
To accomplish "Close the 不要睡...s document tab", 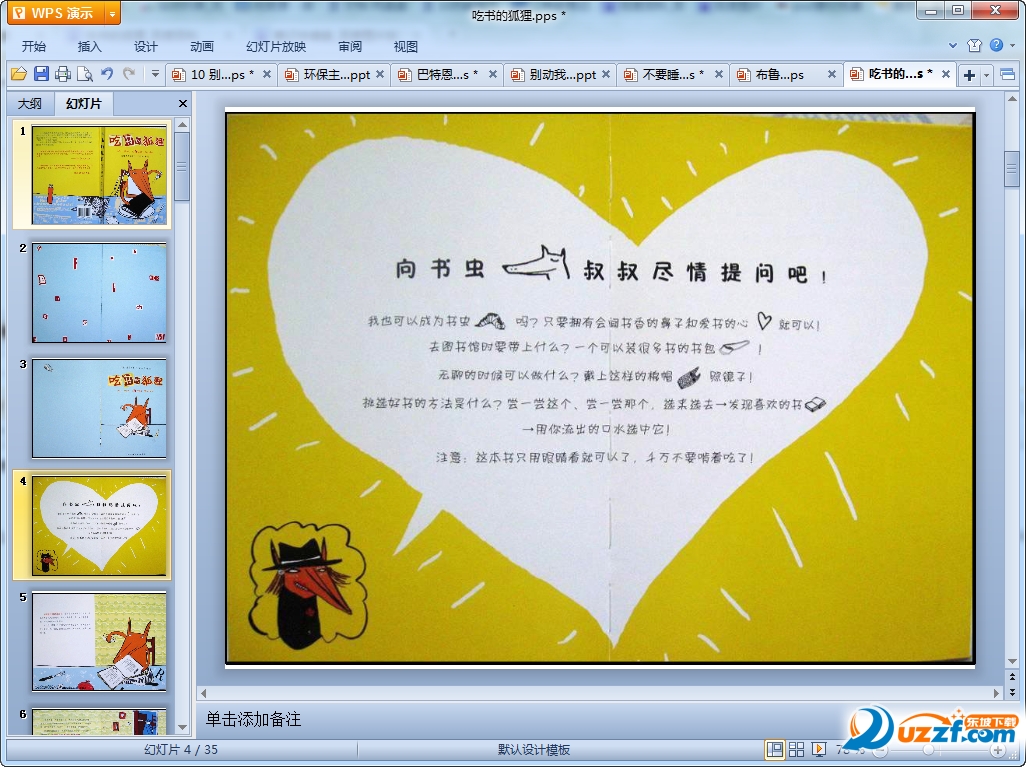I will [718, 75].
